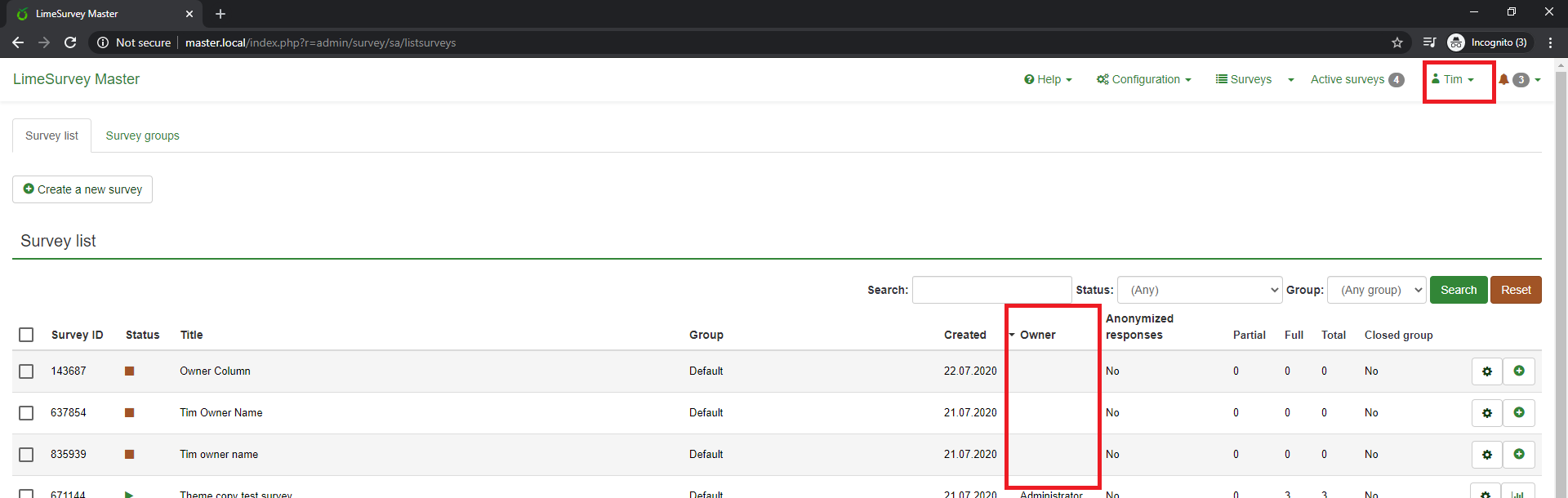Bookmark this page with the star icon
This screenshot has height=498, width=1568.
pos(1397,42)
